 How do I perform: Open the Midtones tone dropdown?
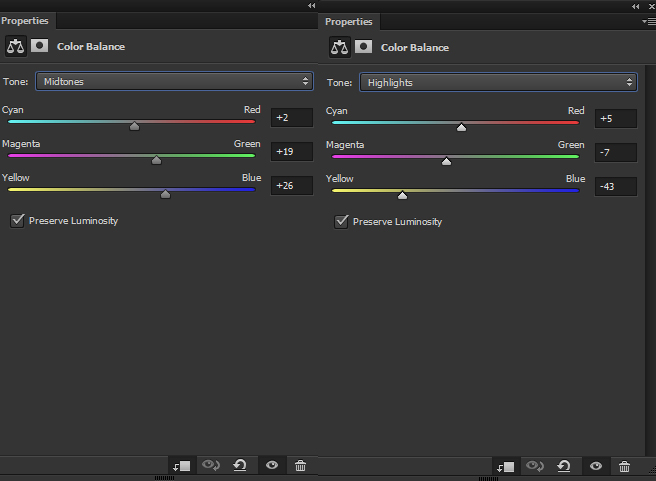pos(175,81)
